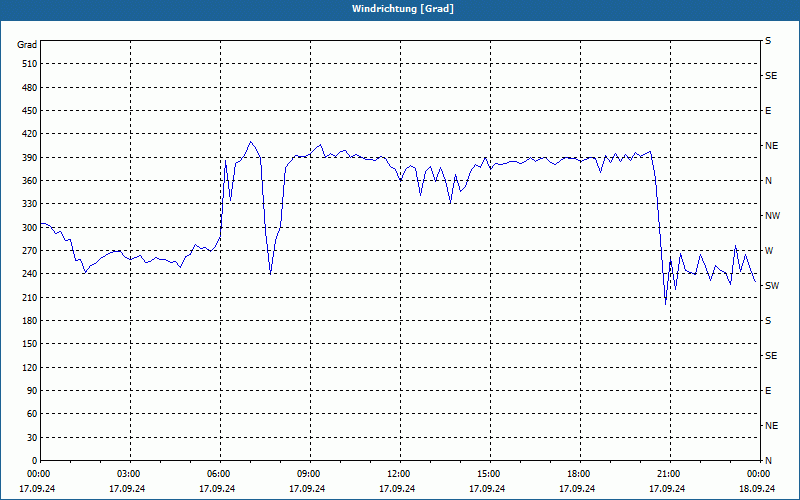Screen dimensions: 800x500
Task: Select the 17.09.24 date under 21:00
Action: (667, 488)
